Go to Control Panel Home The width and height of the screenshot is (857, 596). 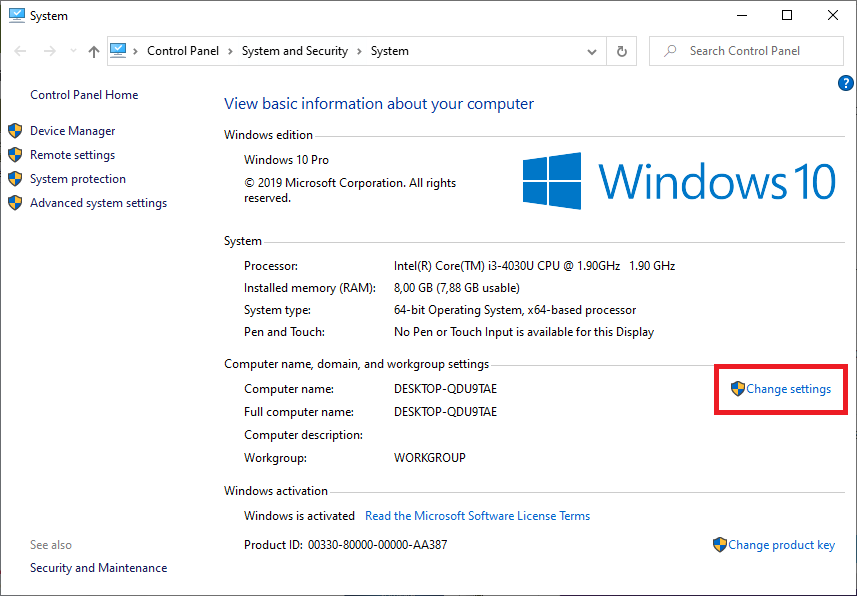[x=84, y=95]
